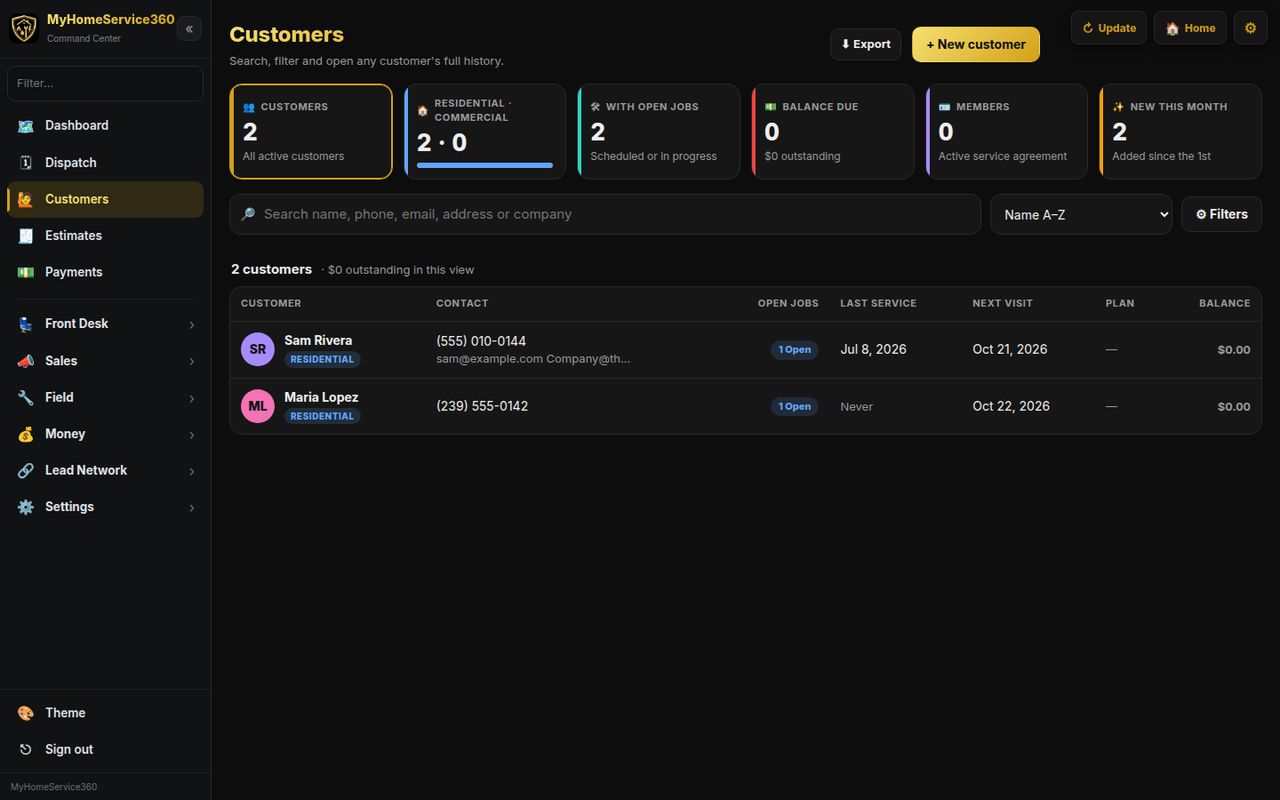Click the Home button

click(x=1190, y=28)
